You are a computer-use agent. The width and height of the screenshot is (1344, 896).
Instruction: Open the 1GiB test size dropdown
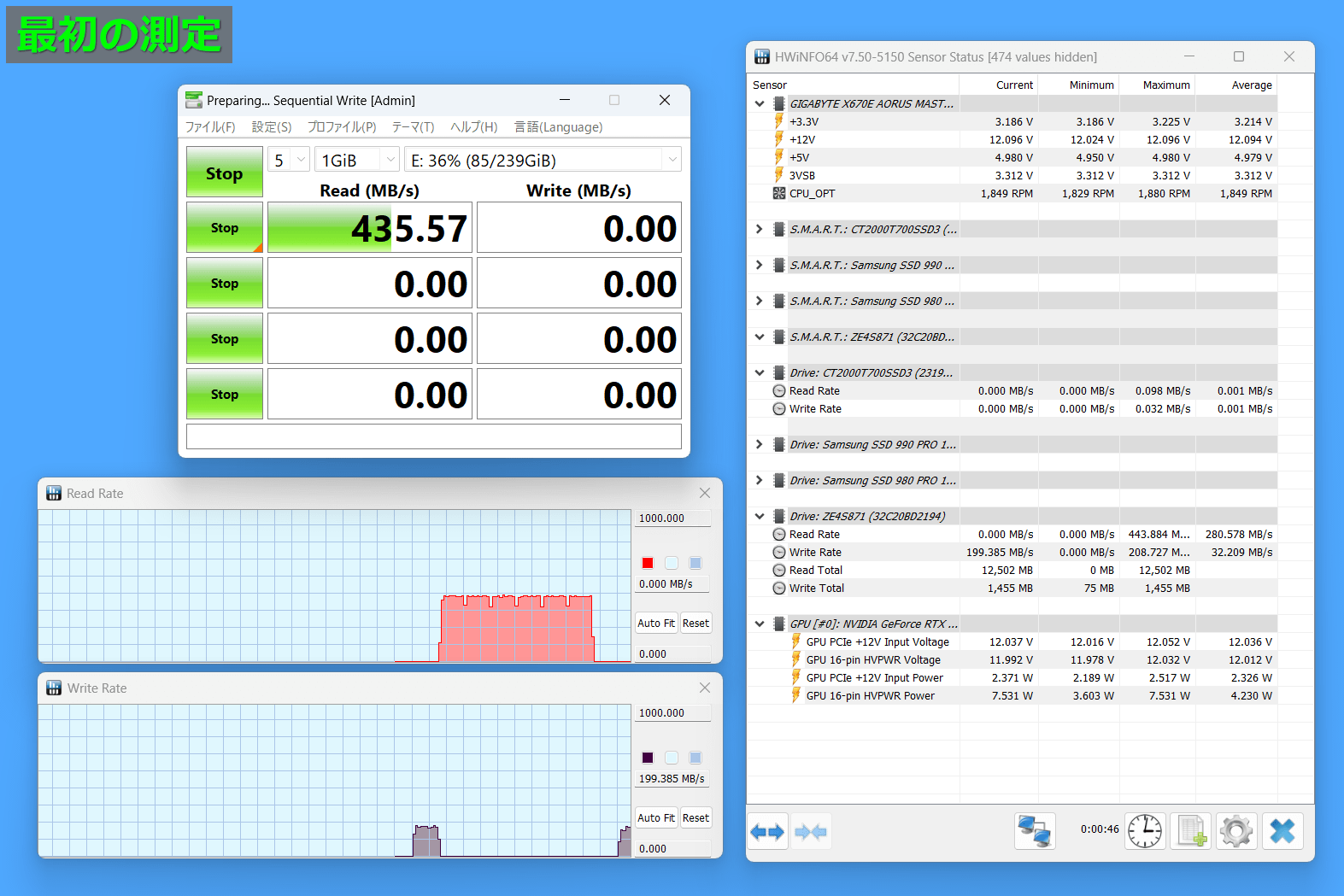click(356, 160)
